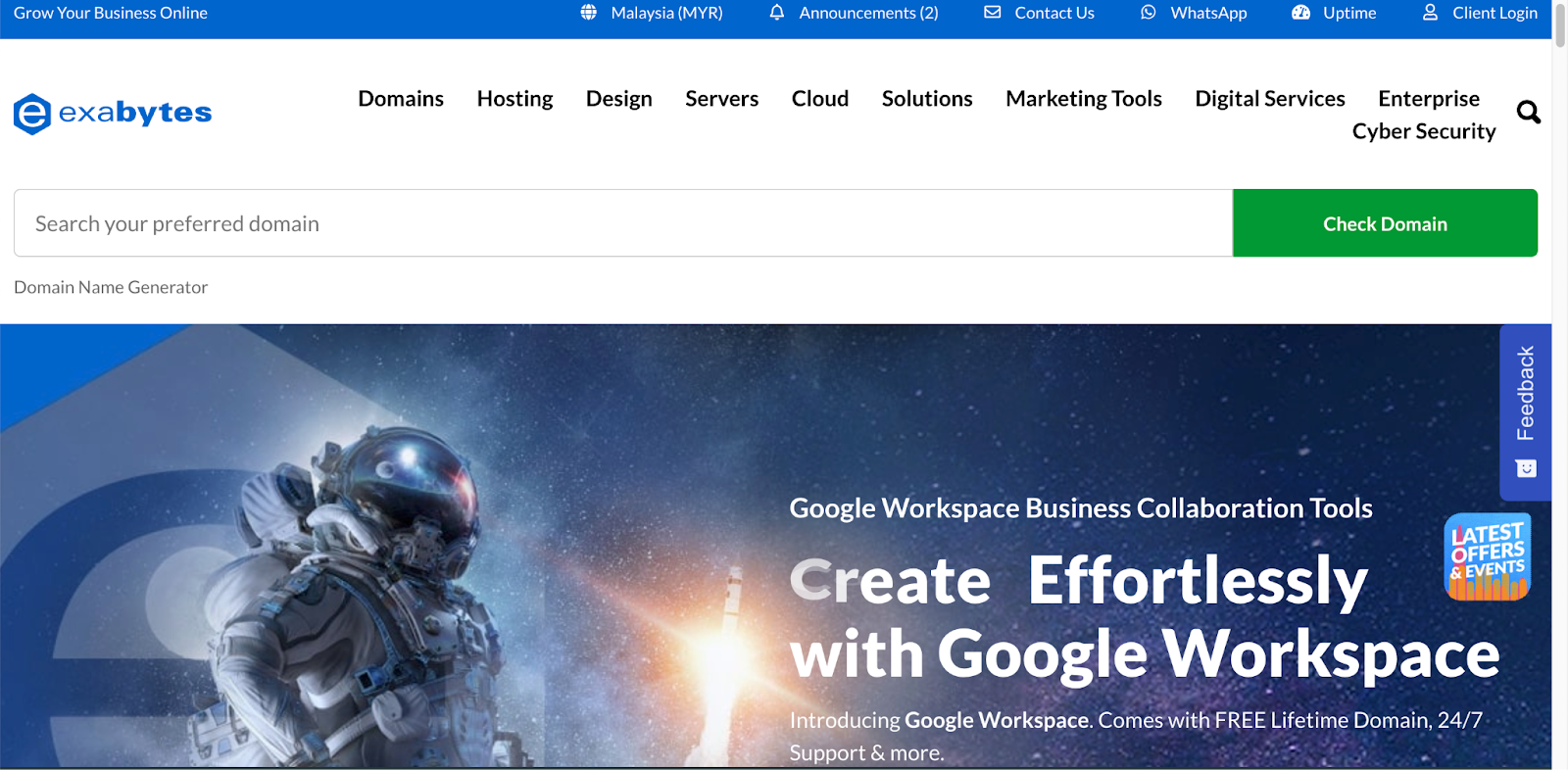Click the Google Workspace Business Collaboration Tools subtitle
1568x770 pixels.
[x=1081, y=508]
